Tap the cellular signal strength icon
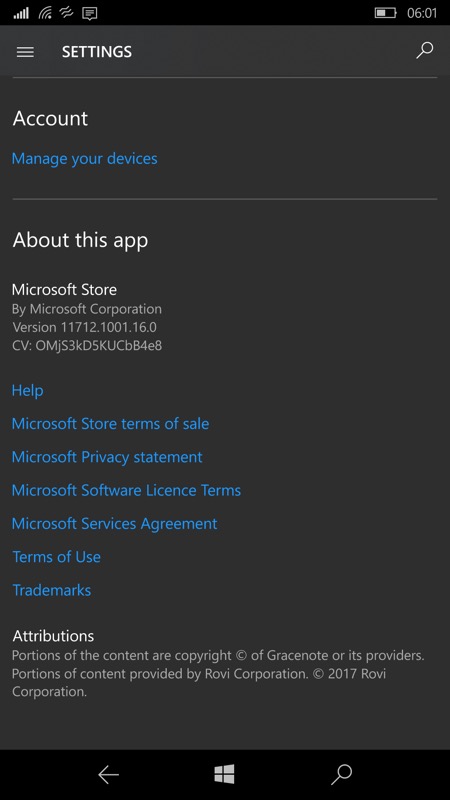 pyautogui.click(x=21, y=13)
